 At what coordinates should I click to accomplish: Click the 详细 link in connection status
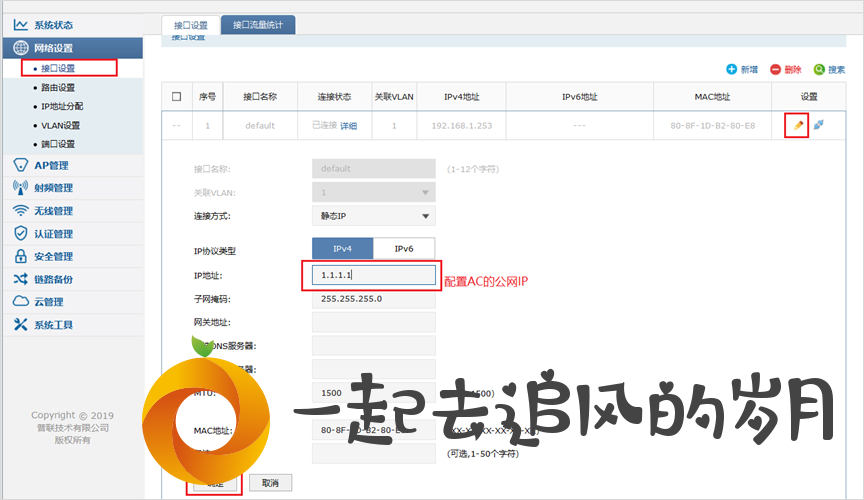[x=348, y=126]
